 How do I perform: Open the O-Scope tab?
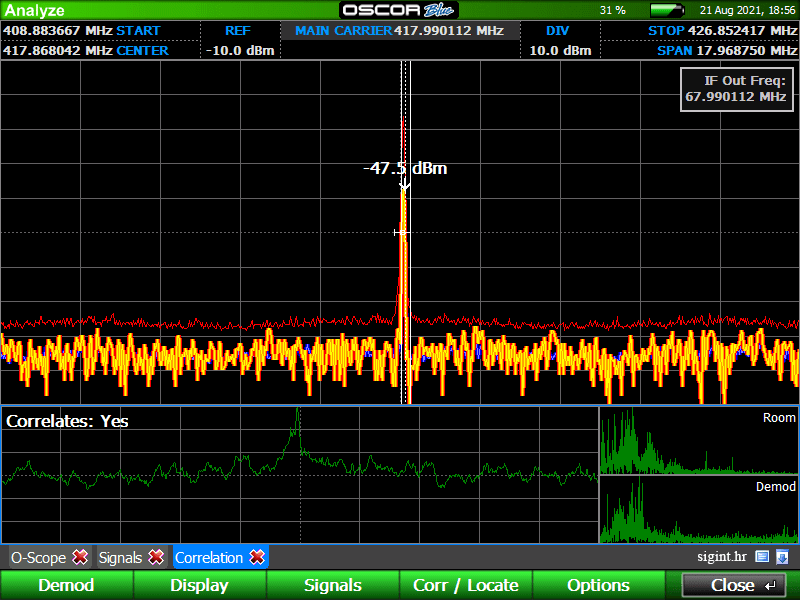(x=39, y=558)
